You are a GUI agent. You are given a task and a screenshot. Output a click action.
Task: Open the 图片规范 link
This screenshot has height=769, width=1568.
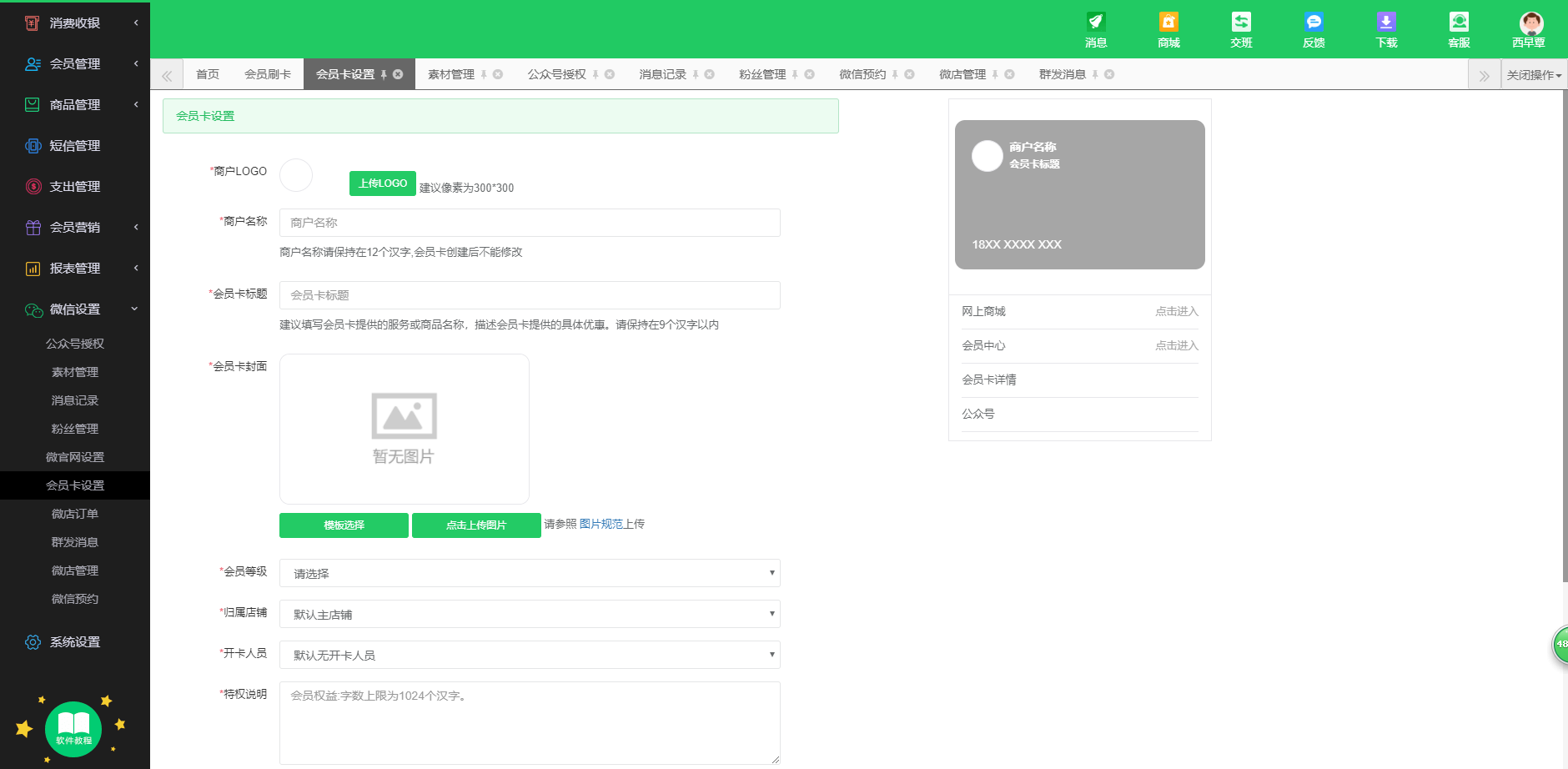601,524
